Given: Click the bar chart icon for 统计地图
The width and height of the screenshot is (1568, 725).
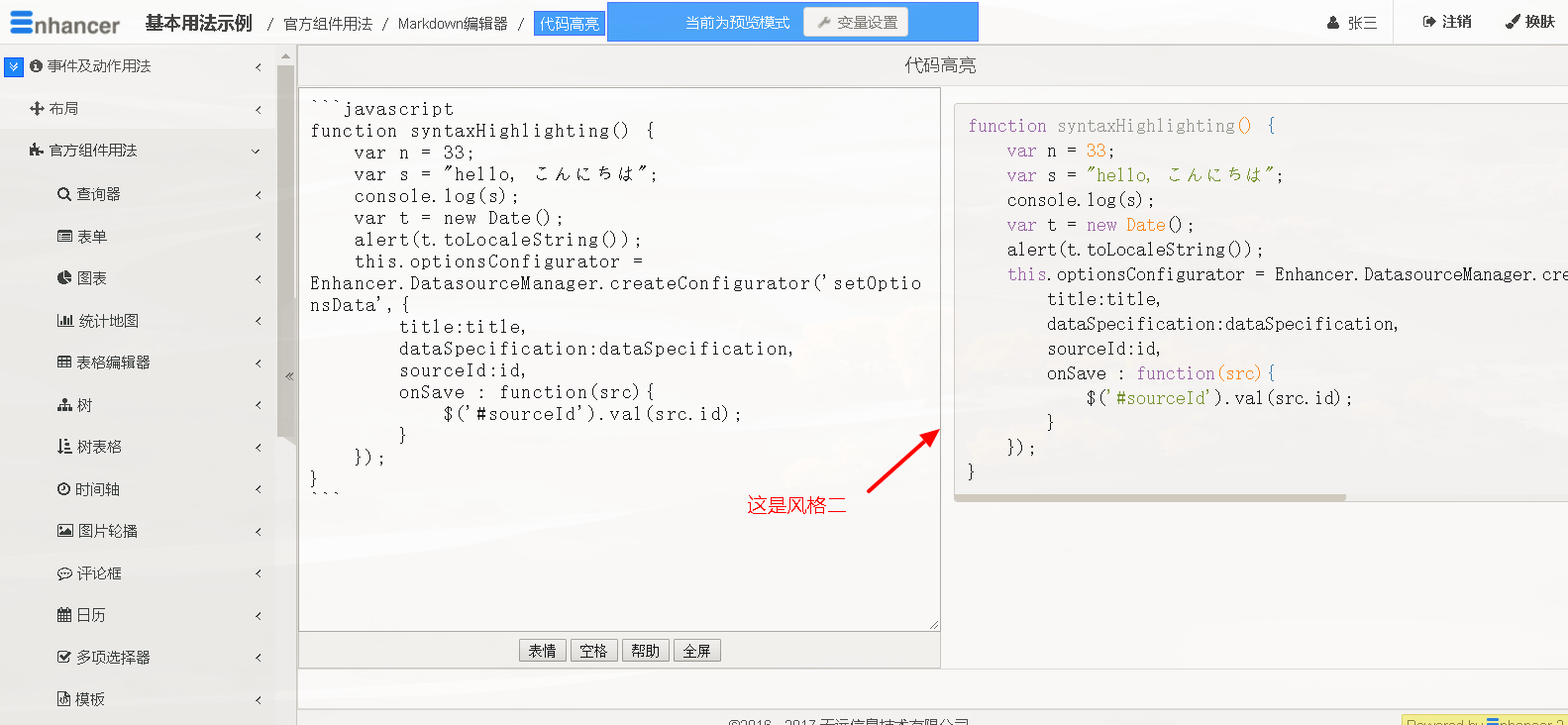Looking at the screenshot, I should (65, 321).
